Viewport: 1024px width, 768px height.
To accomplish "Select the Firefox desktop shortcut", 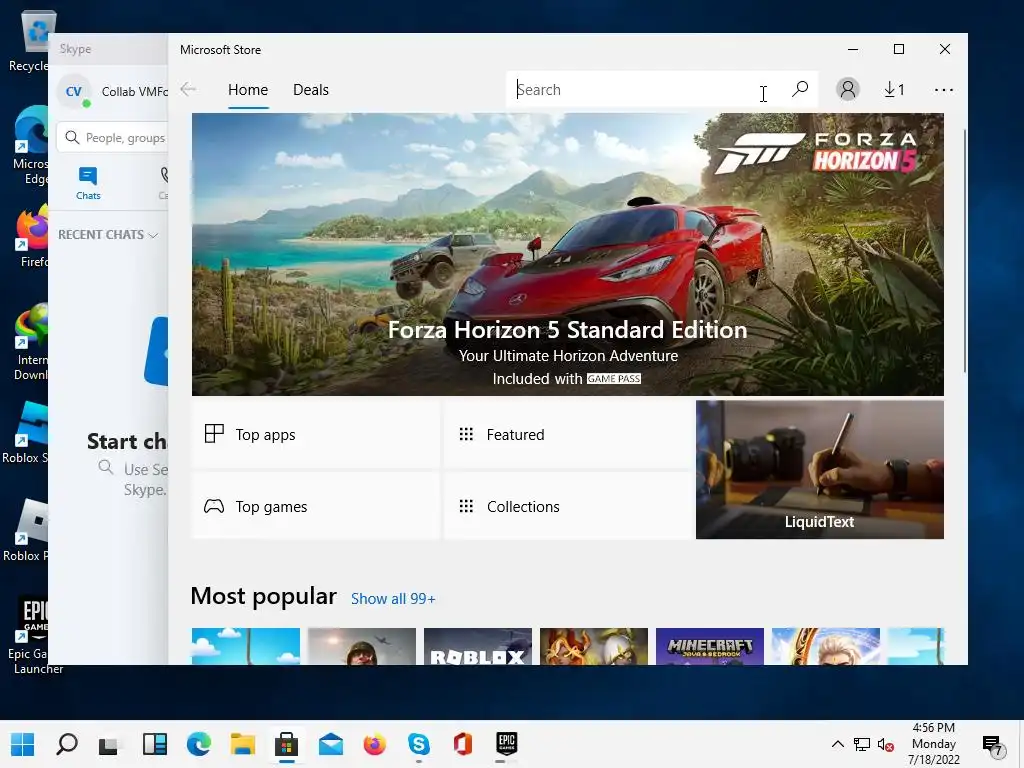I will pyautogui.click(x=31, y=236).
